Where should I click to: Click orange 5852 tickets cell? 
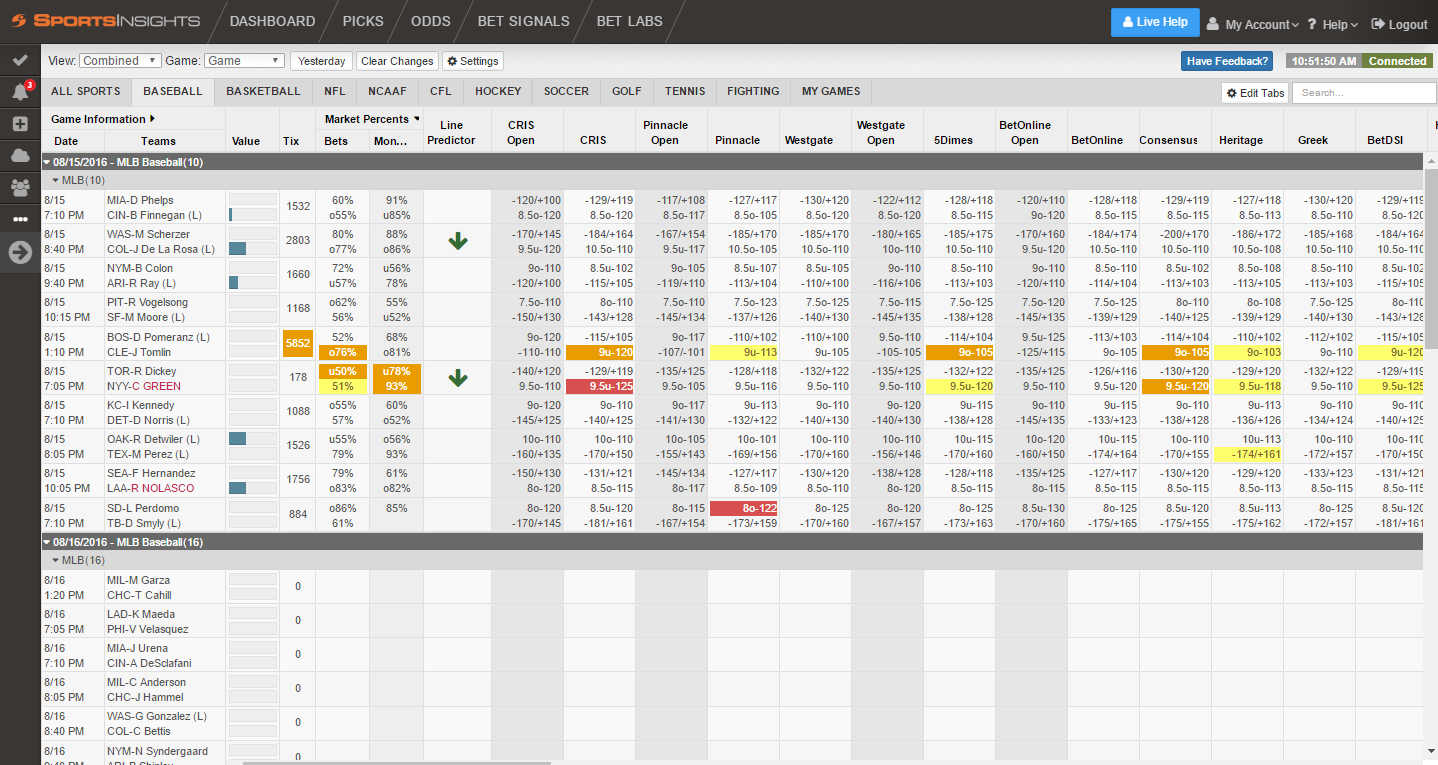(298, 344)
